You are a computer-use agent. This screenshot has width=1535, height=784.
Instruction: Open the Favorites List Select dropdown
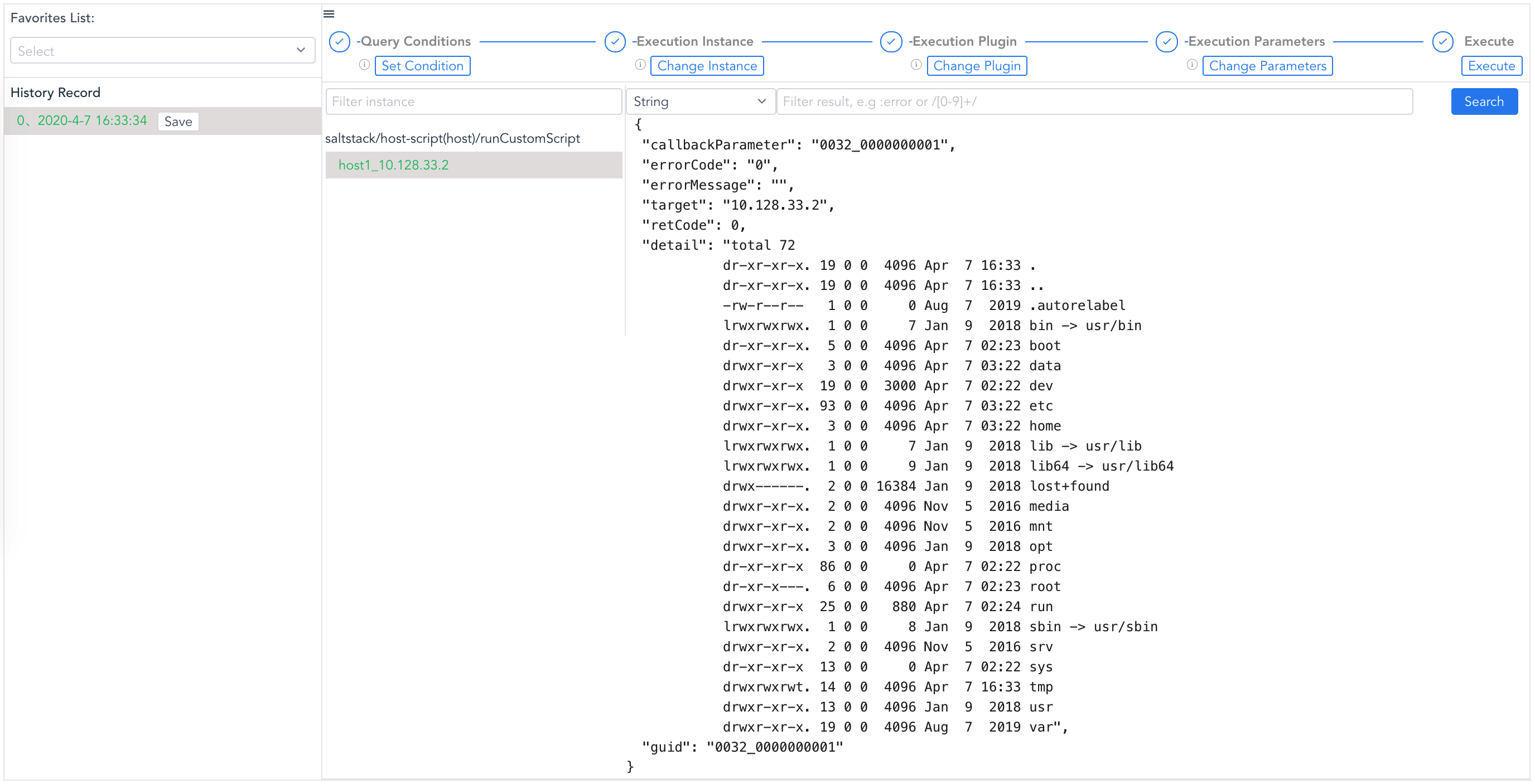point(162,50)
